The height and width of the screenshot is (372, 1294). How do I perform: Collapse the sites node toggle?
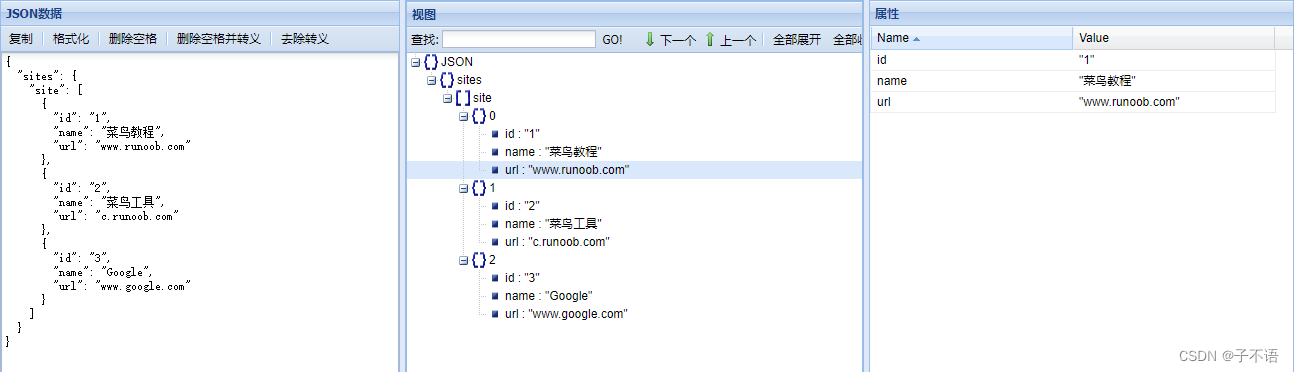pyautogui.click(x=432, y=80)
